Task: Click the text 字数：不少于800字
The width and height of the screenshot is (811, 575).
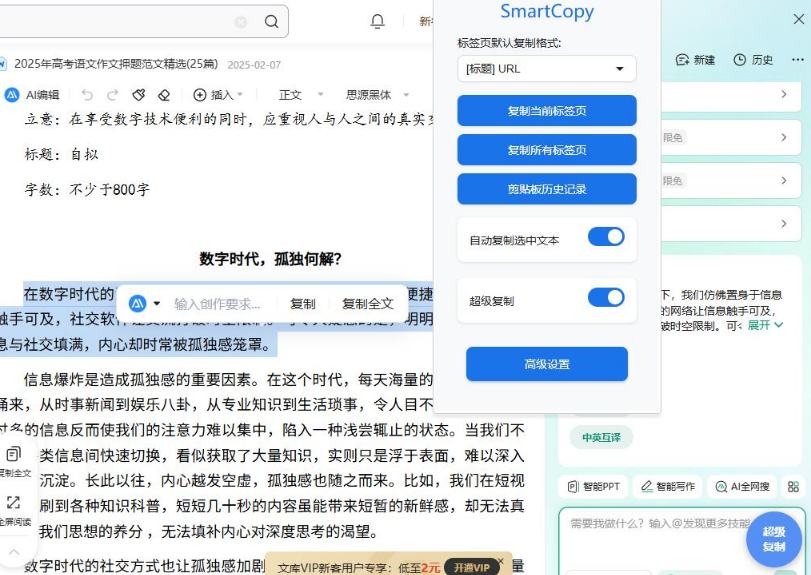Action: (87, 190)
